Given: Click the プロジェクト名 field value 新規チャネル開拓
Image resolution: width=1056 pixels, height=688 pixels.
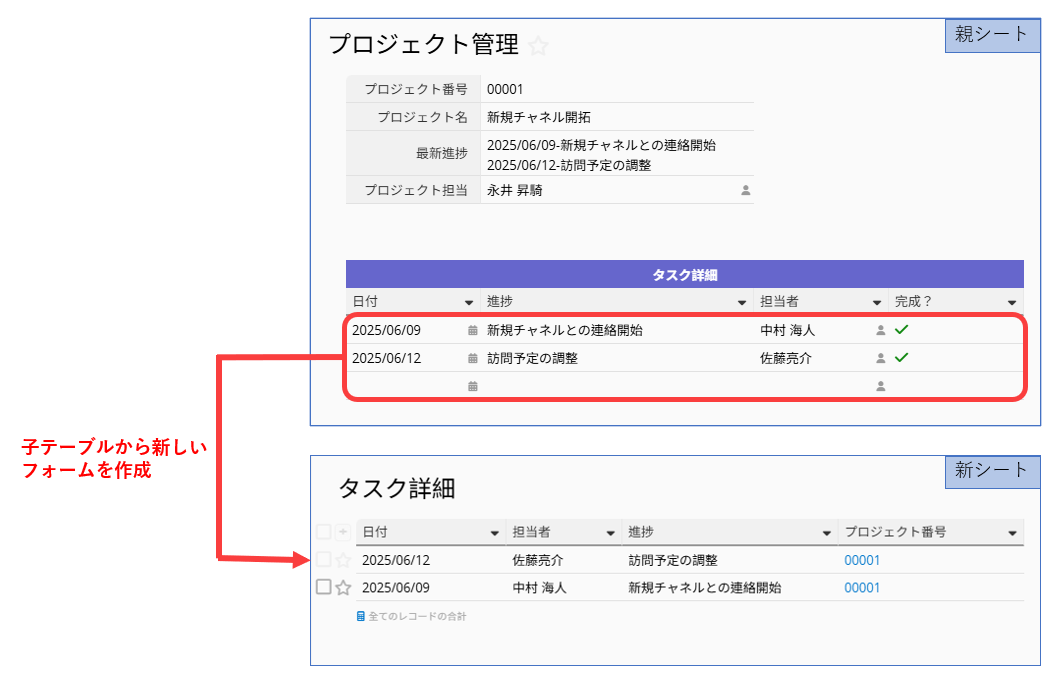Looking at the screenshot, I should 538,117.
